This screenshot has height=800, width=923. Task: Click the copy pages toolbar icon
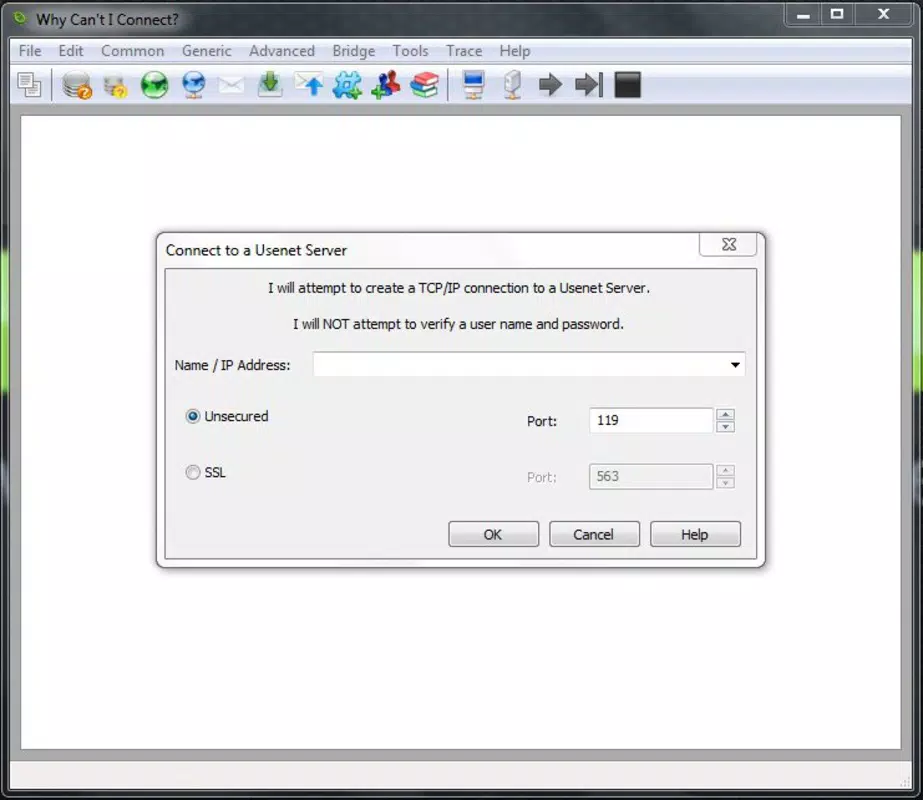29,85
